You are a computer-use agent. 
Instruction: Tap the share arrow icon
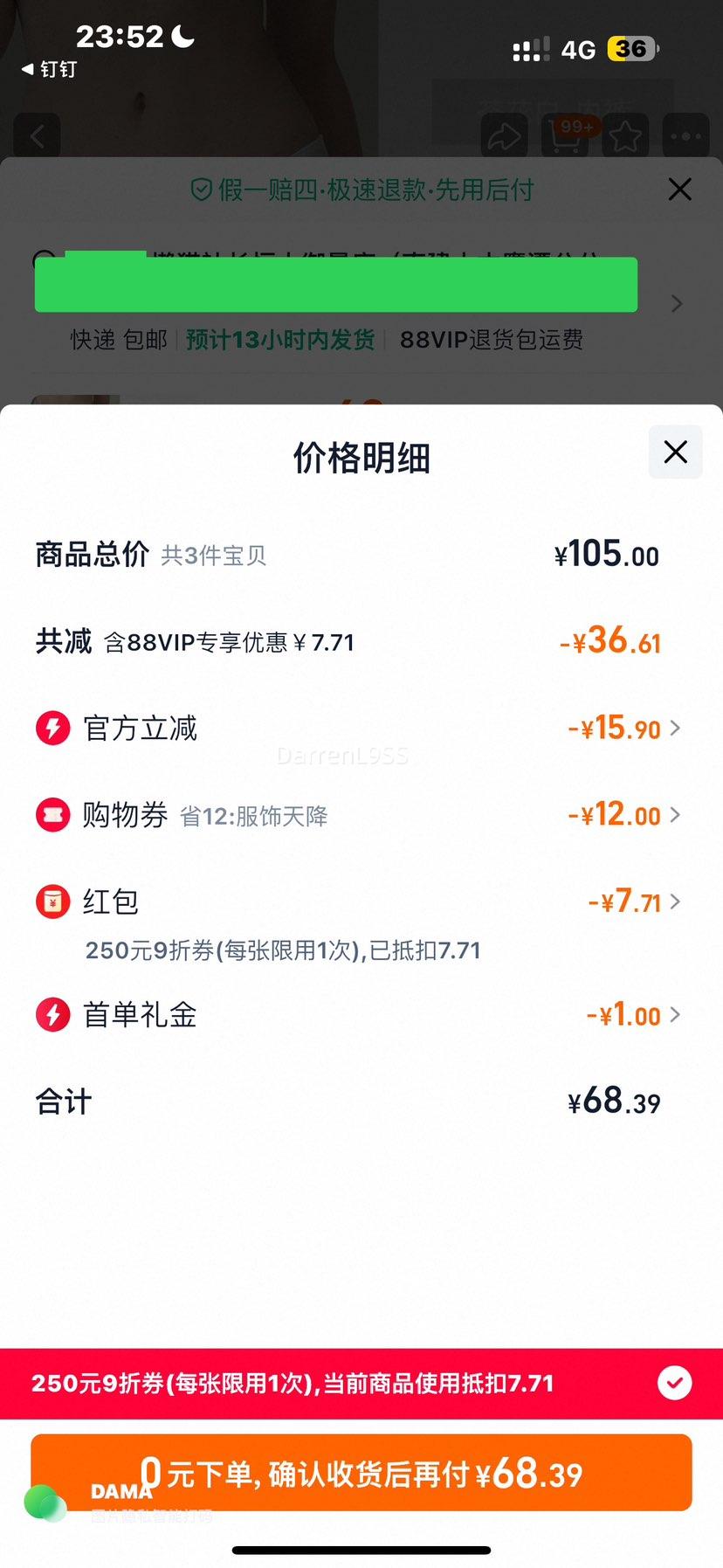pos(504,135)
